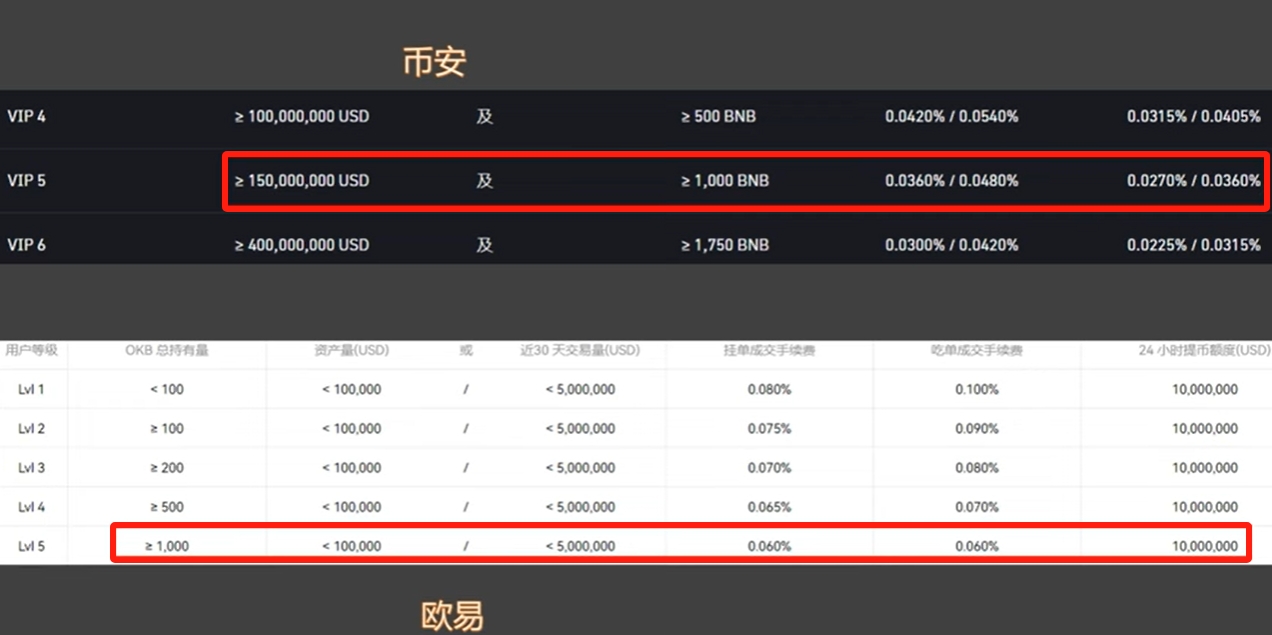Select the "0.0270% / 0.0360%" discounted fee cell
Image resolution: width=1272 pixels, height=635 pixels.
pos(1194,181)
